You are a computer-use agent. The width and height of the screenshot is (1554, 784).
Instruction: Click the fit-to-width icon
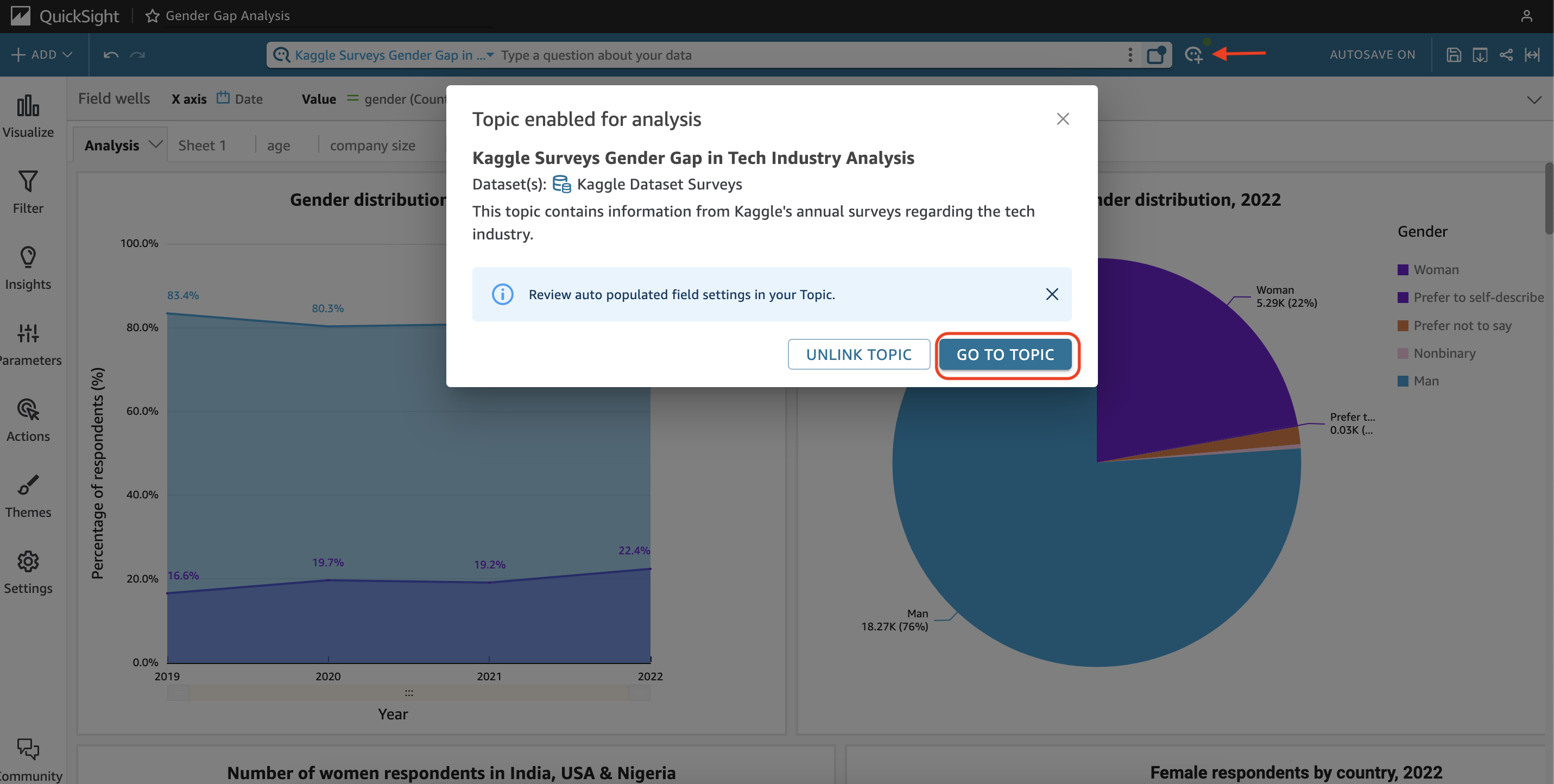pos(1532,55)
